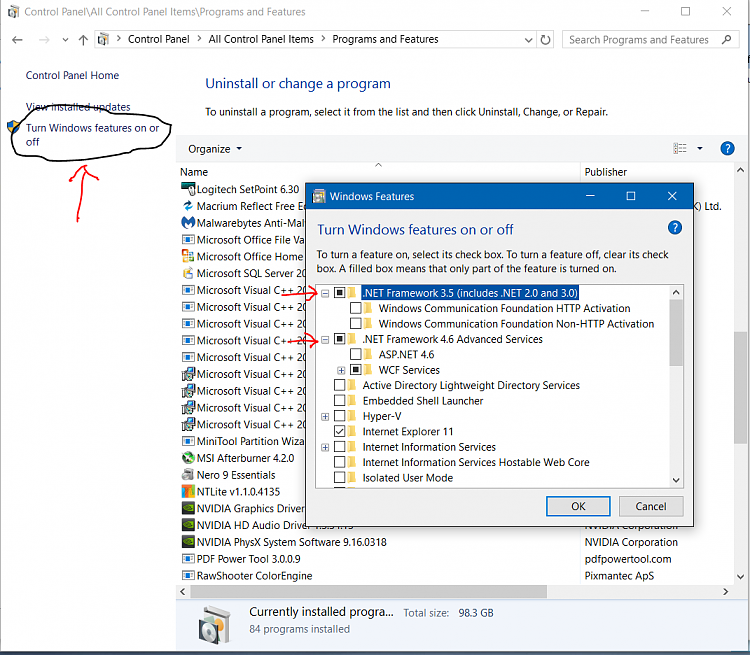
Task: Click OK in Windows Features dialog
Action: (x=578, y=506)
